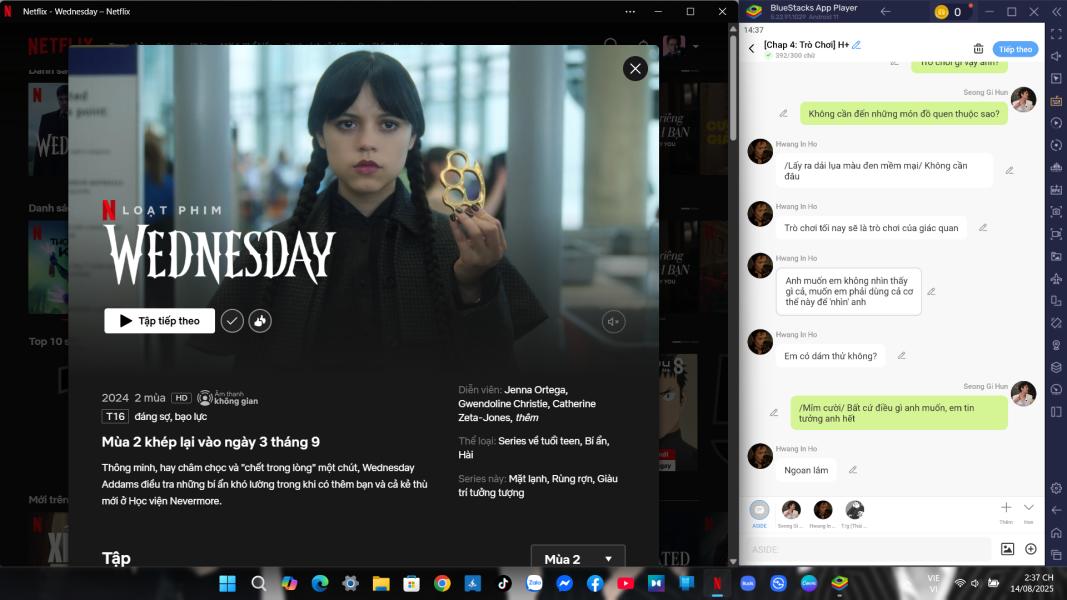Open Messenger from the taskbar

[565, 583]
